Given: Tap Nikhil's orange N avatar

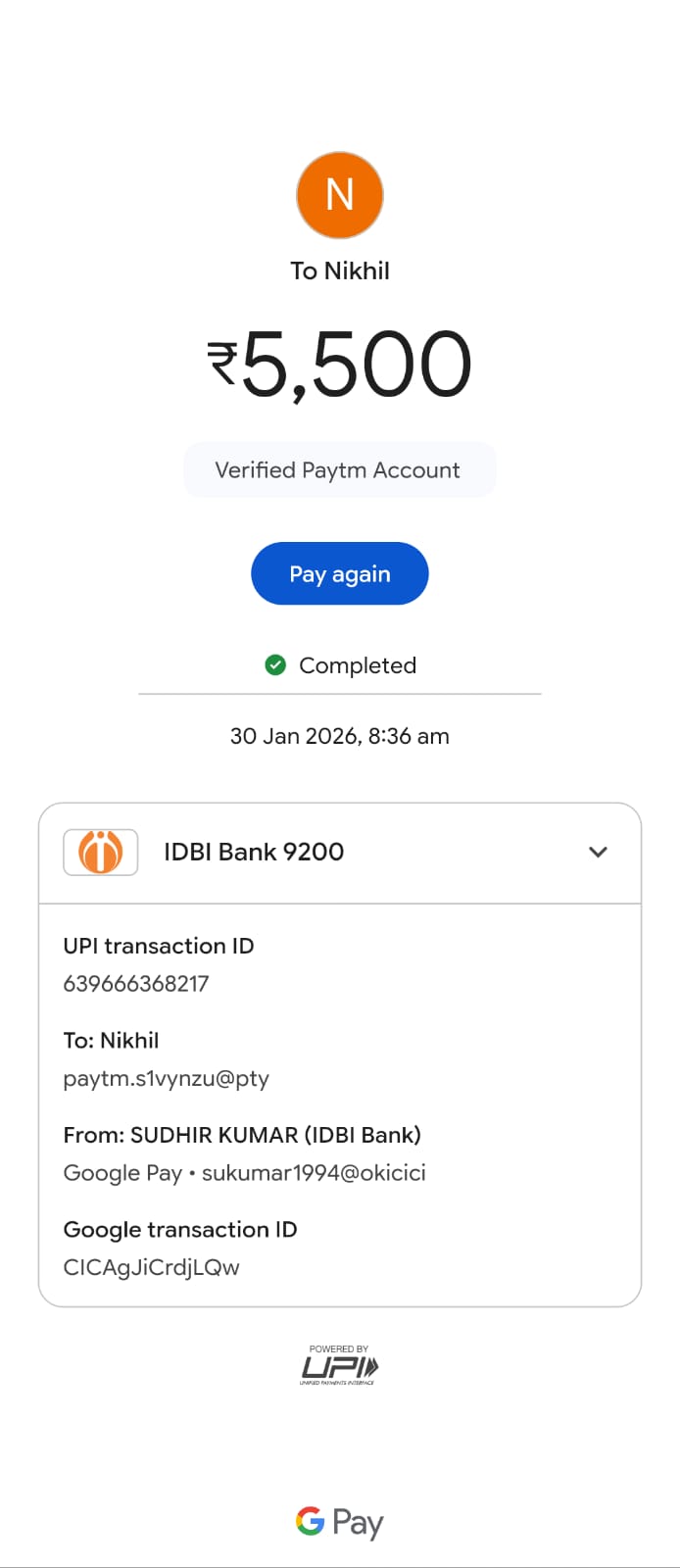Looking at the screenshot, I should 339,195.
